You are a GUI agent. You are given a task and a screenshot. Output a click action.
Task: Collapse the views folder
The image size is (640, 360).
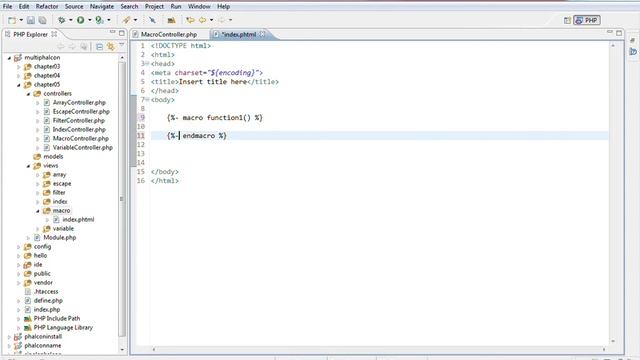click(x=29, y=166)
